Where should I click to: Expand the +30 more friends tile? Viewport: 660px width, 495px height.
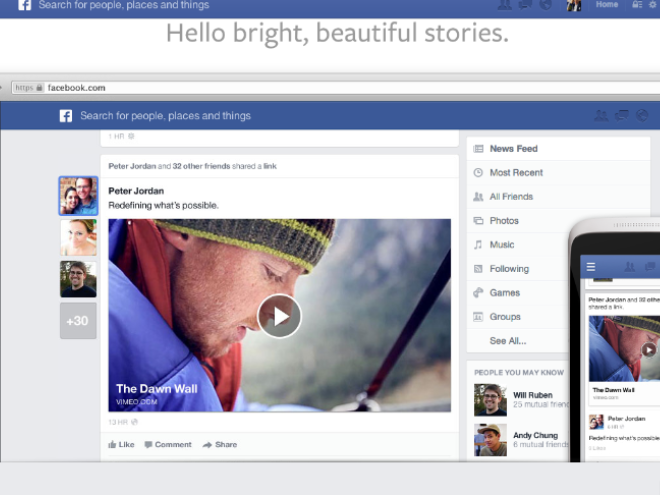78,321
